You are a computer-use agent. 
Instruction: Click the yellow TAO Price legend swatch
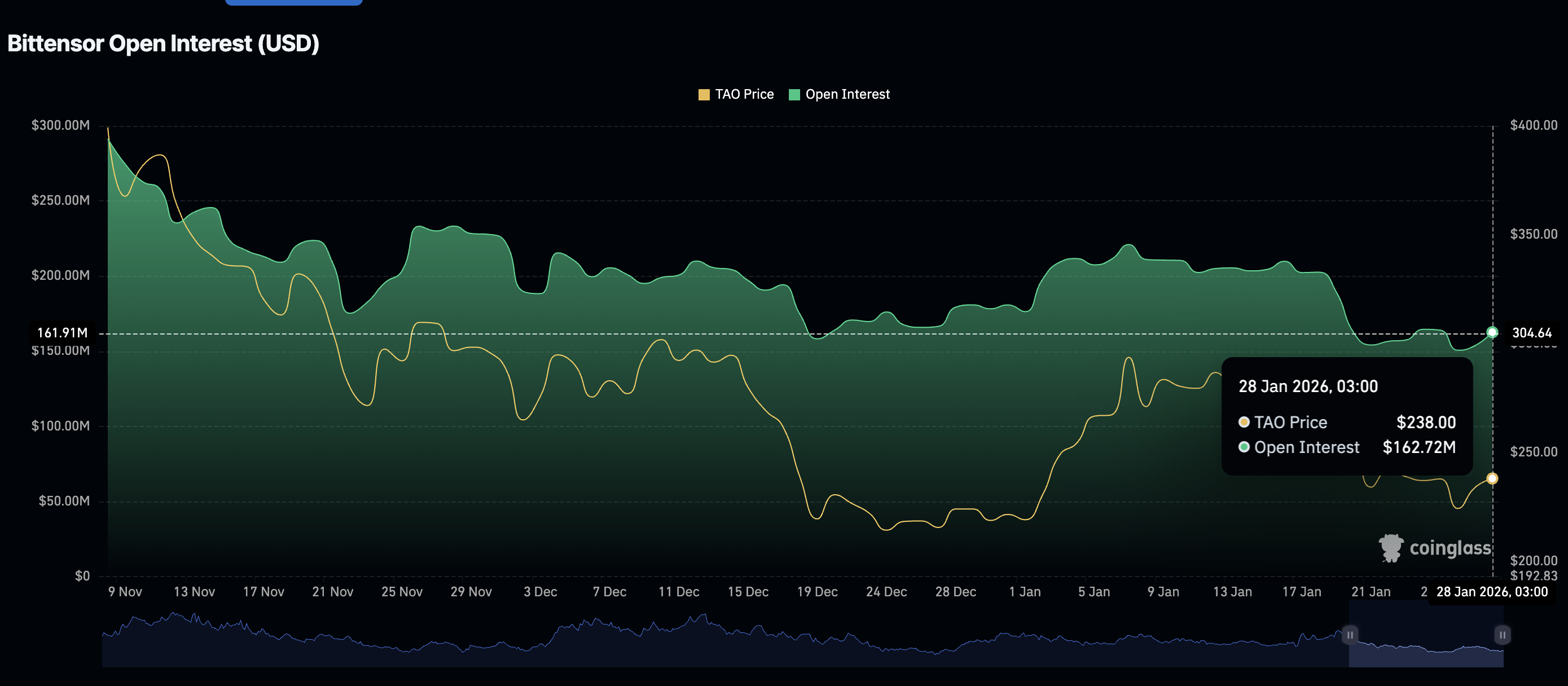pos(703,94)
